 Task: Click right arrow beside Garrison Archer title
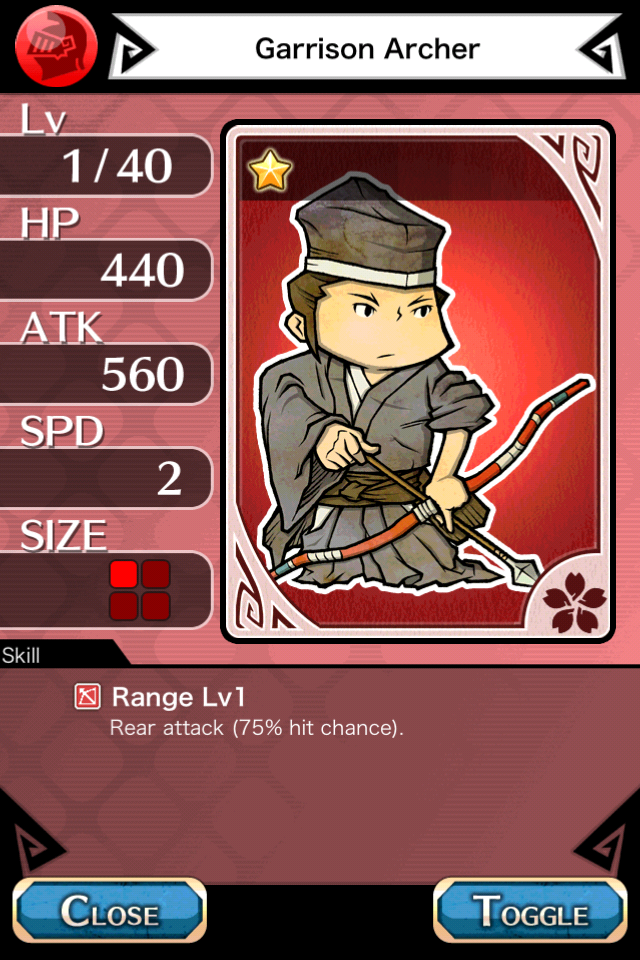click(598, 50)
